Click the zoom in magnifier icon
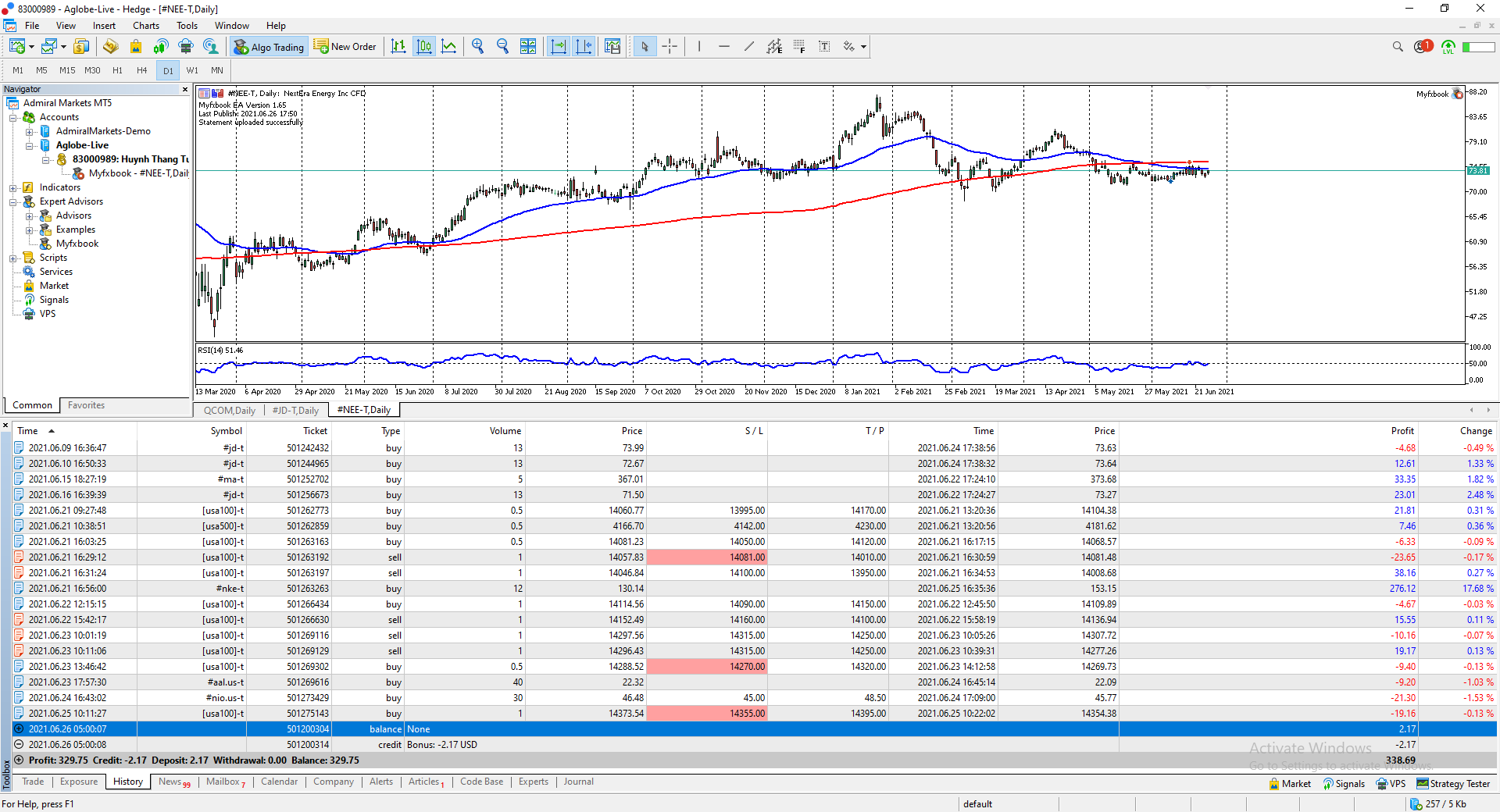Screen dimensions: 1500x812 point(477,47)
